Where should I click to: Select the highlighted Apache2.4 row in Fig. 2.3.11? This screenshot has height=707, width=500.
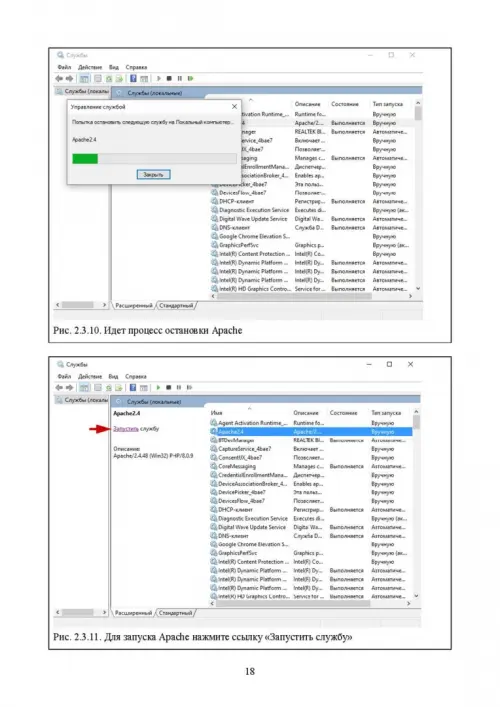311,432
